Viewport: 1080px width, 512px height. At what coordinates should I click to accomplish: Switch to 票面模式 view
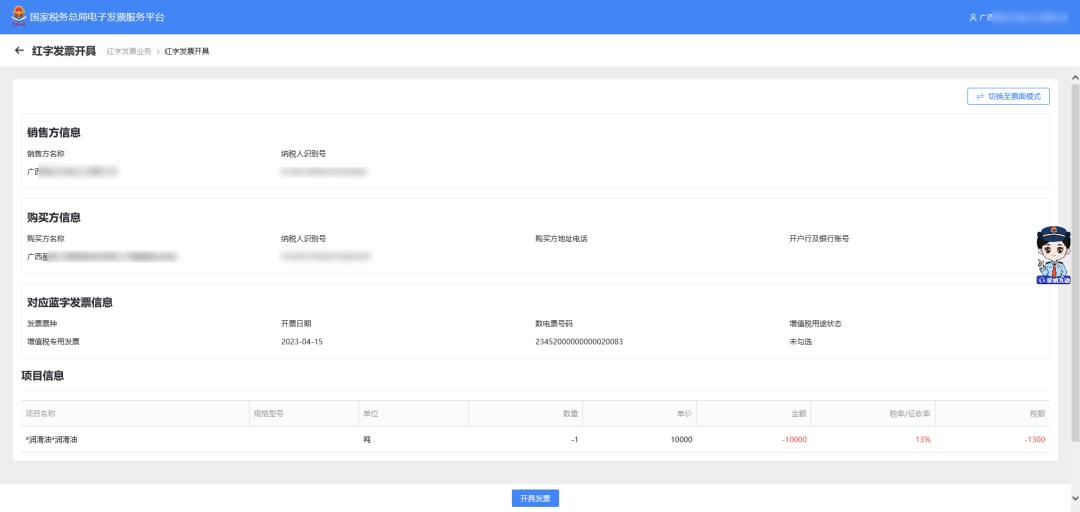click(x=1008, y=97)
